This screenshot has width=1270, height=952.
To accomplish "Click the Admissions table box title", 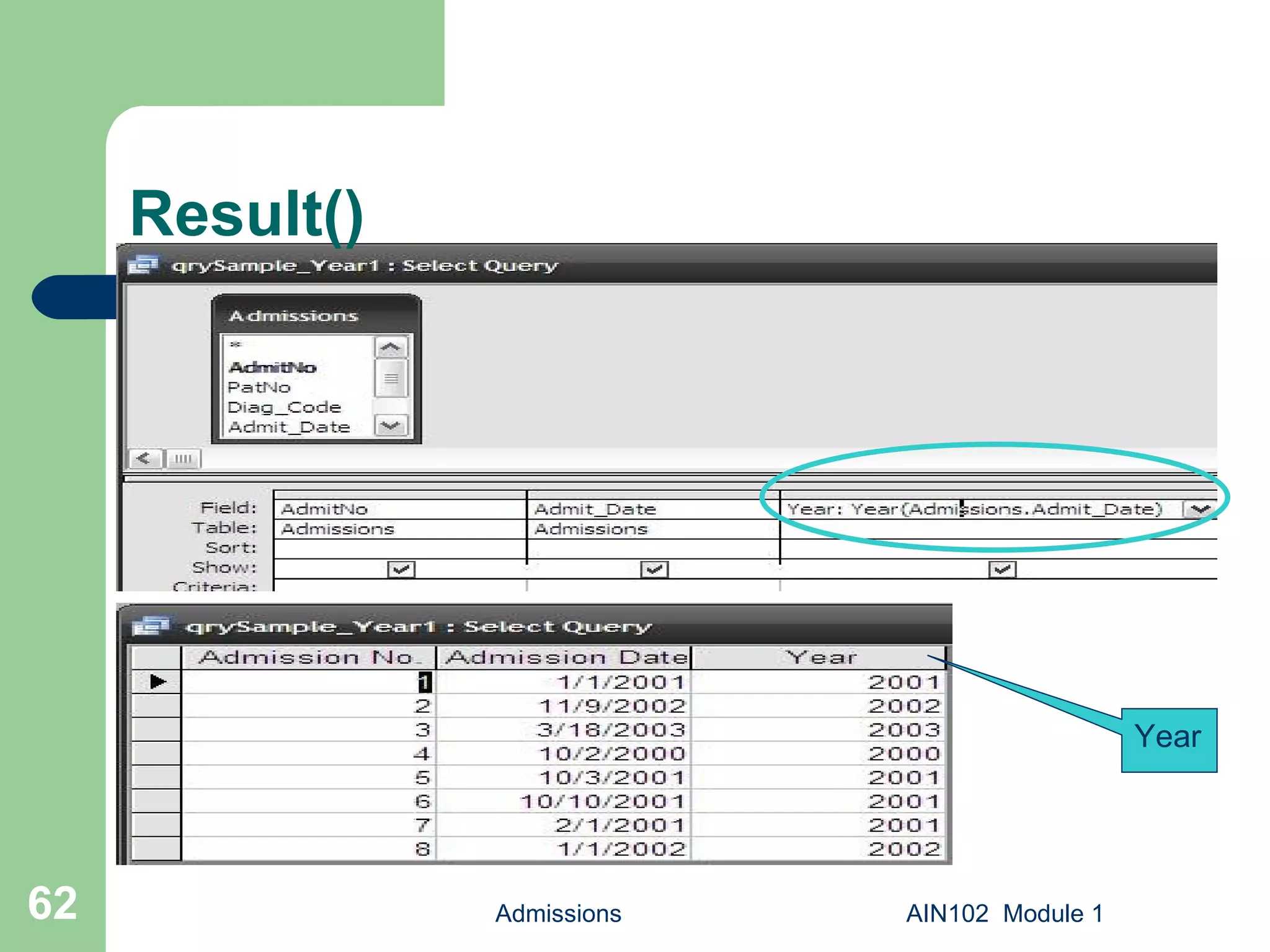I will coord(293,316).
